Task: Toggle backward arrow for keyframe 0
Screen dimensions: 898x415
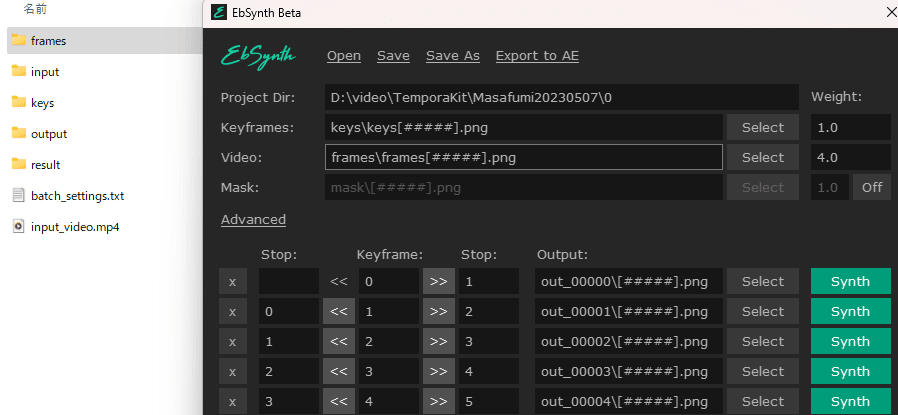Action: tap(339, 282)
